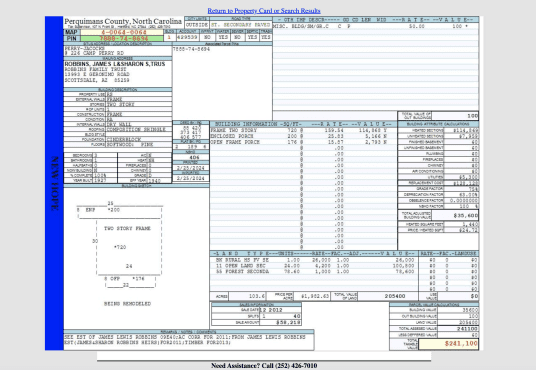This screenshot has height=370, width=536.
Task: Click the Perquimans County, North Carolina heading
Action: point(123,21)
